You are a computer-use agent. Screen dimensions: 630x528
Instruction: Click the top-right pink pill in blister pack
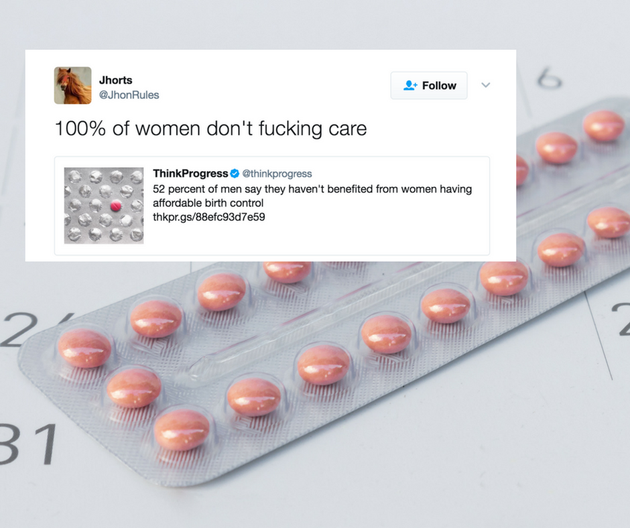603,125
